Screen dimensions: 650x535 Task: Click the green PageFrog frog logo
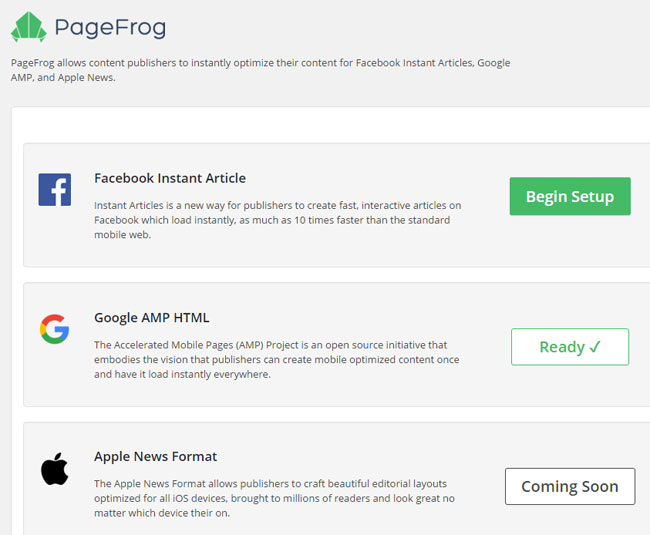29,27
